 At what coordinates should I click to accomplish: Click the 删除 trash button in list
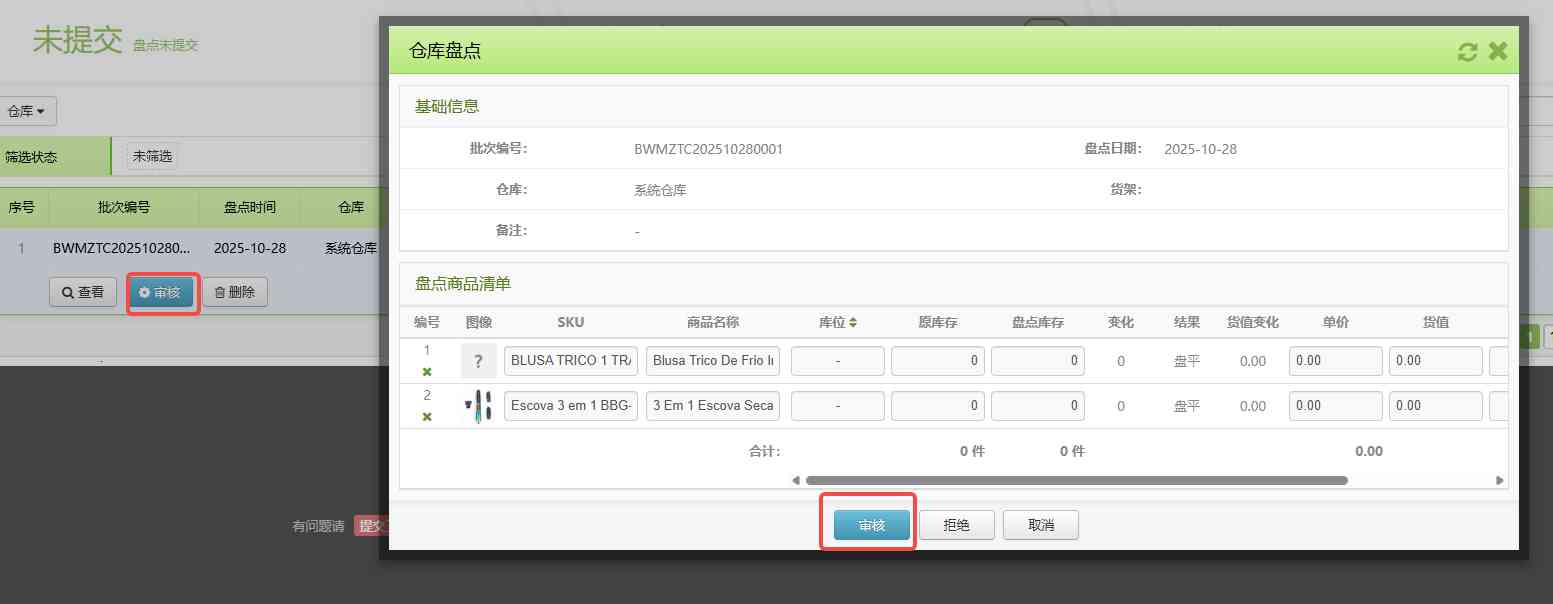235,293
